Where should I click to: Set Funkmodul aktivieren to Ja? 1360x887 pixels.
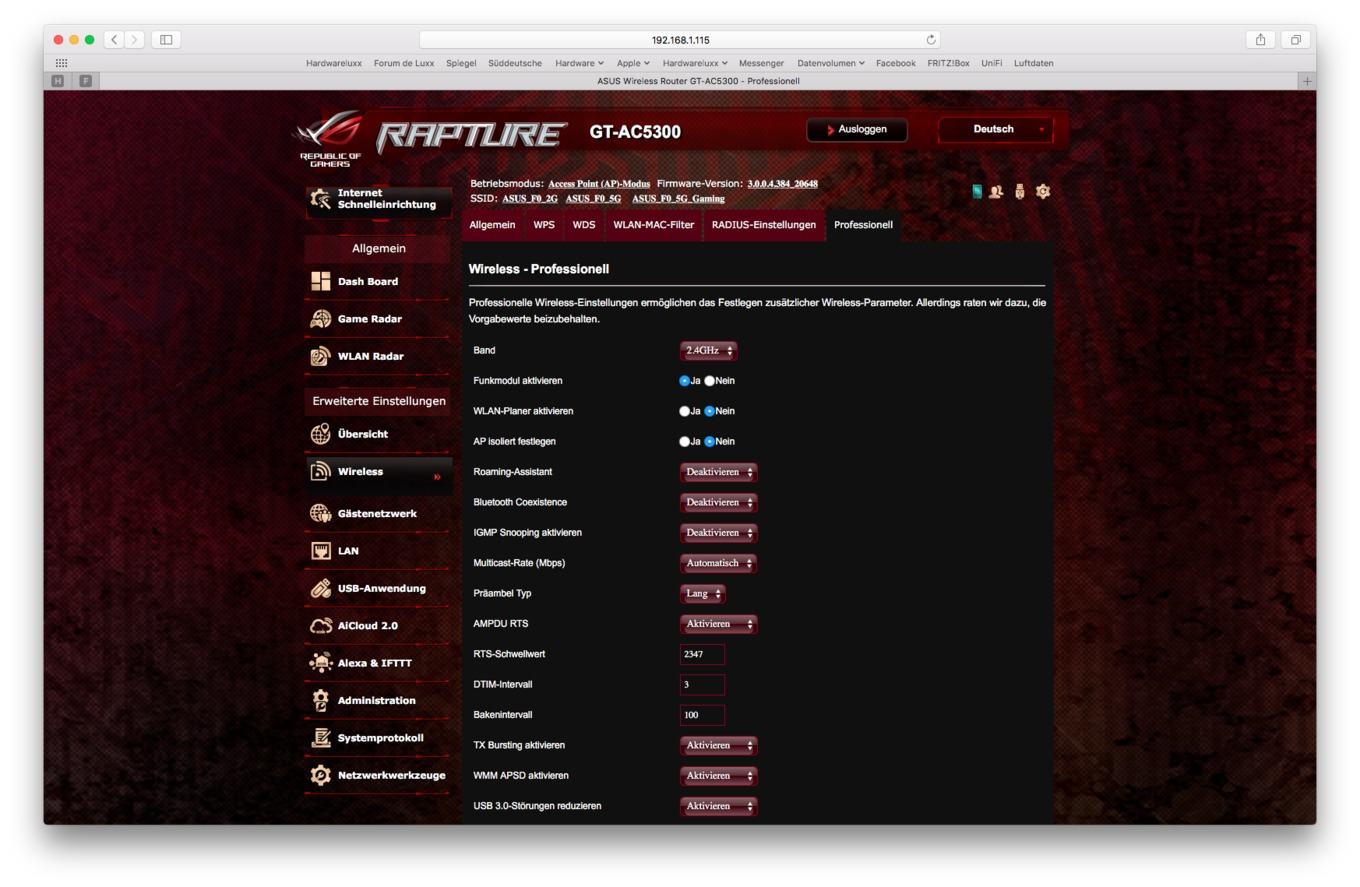click(x=685, y=381)
